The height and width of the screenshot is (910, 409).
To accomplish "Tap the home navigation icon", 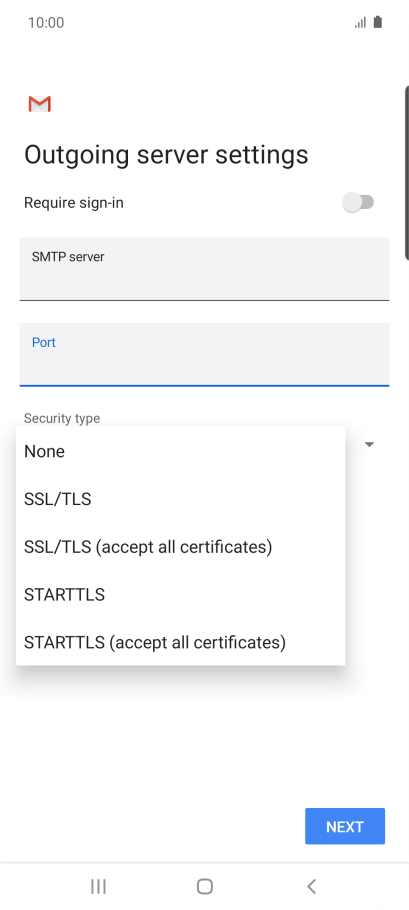I will 204,886.
